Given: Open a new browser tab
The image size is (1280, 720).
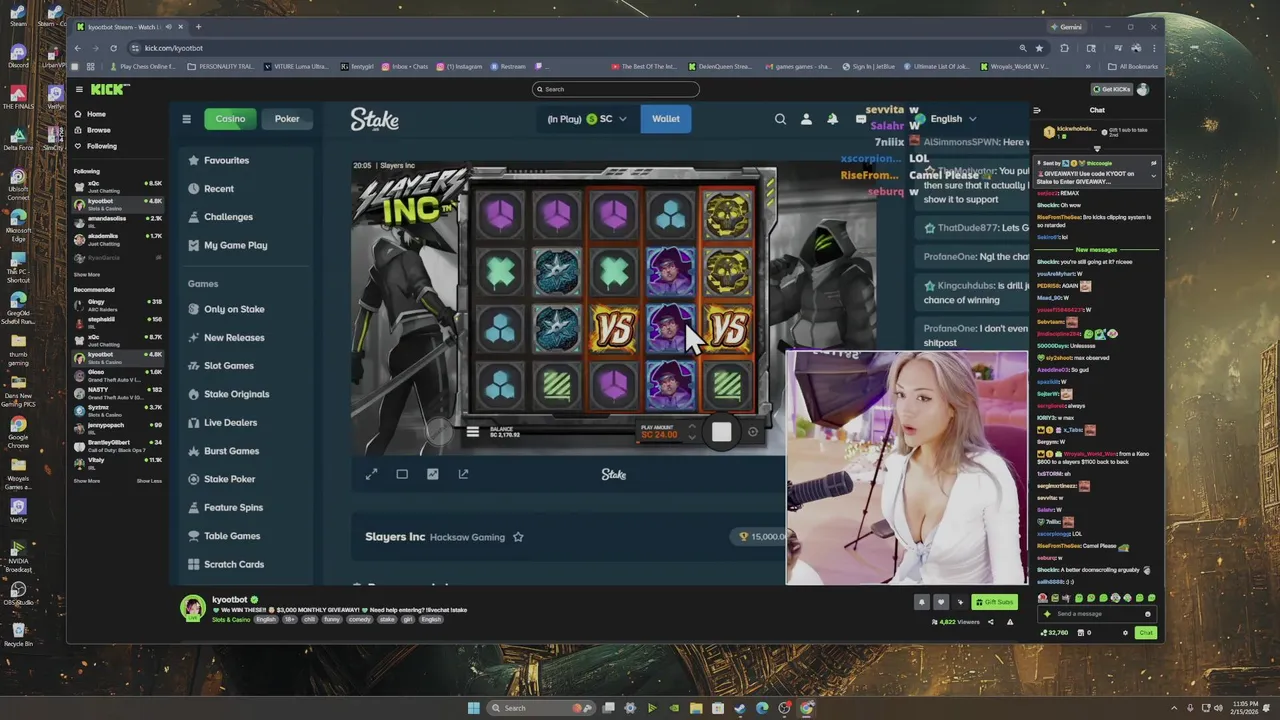Looking at the screenshot, I should point(198,27).
